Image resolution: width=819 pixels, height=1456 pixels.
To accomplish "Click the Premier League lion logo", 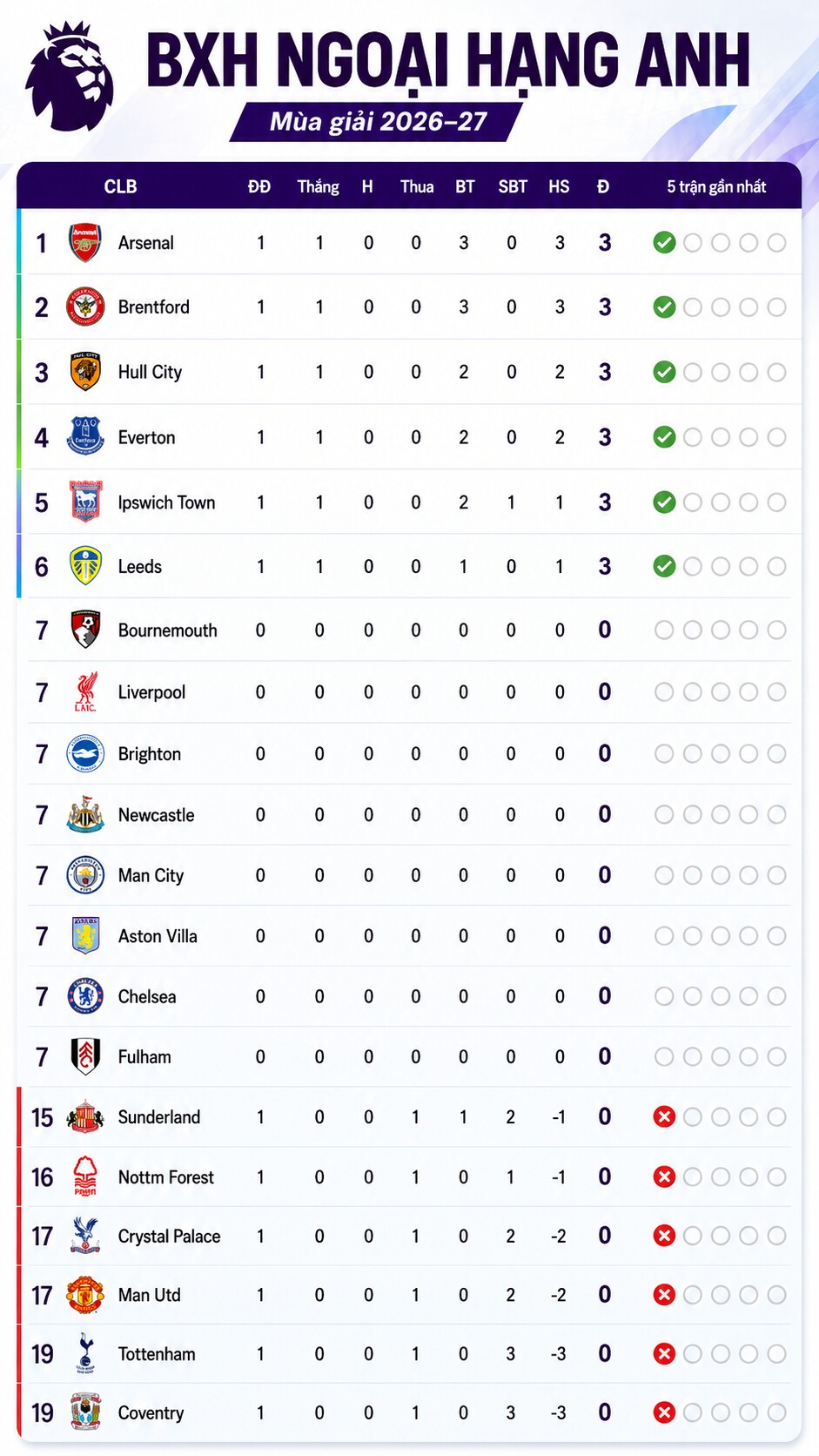I will pyautogui.click(x=70, y=76).
